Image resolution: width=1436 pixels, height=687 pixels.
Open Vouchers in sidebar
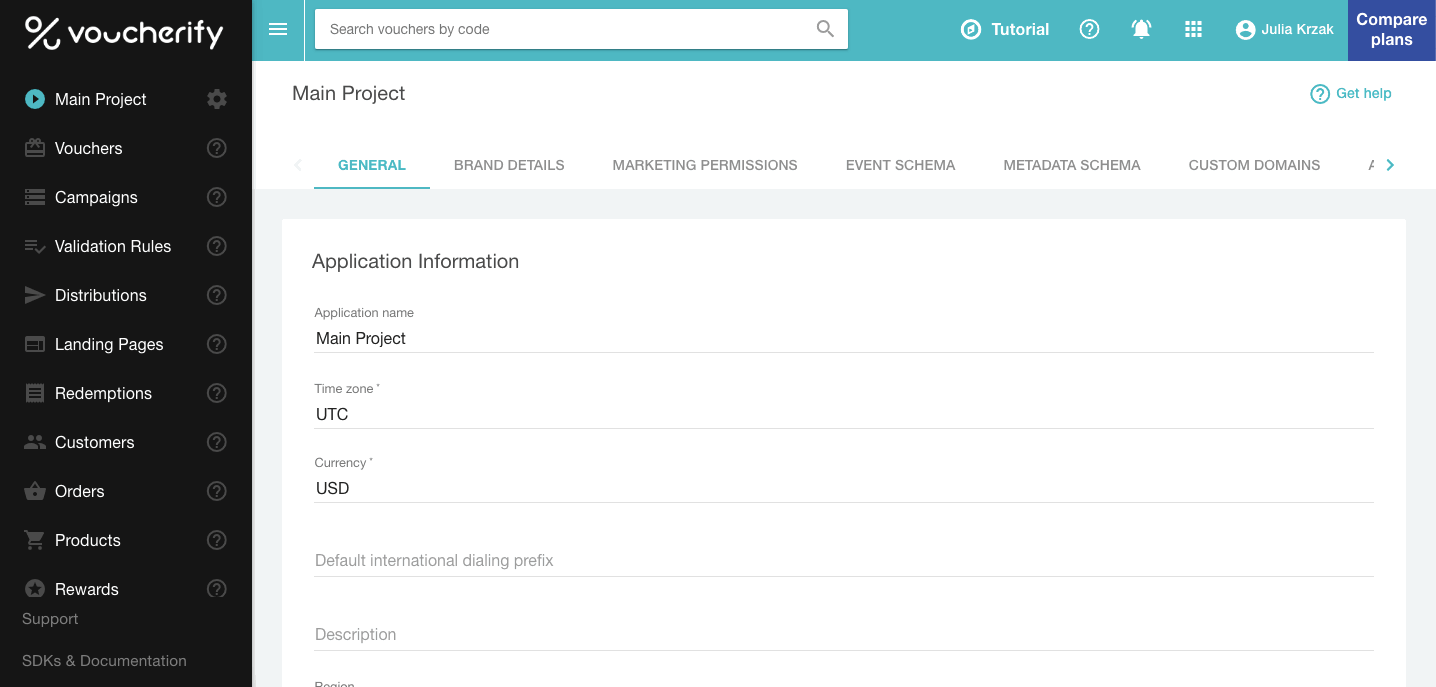(x=88, y=148)
